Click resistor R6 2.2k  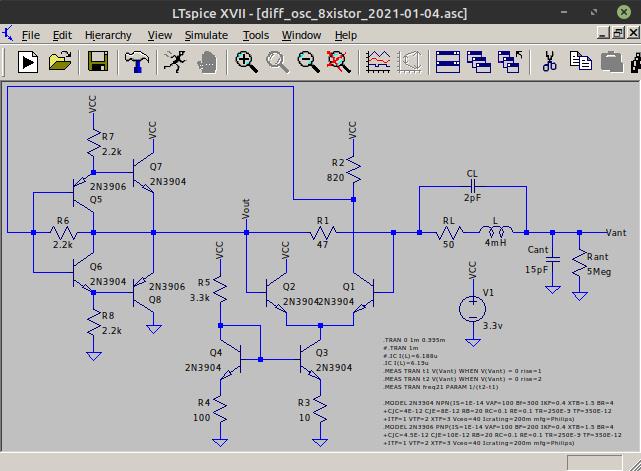point(63,233)
